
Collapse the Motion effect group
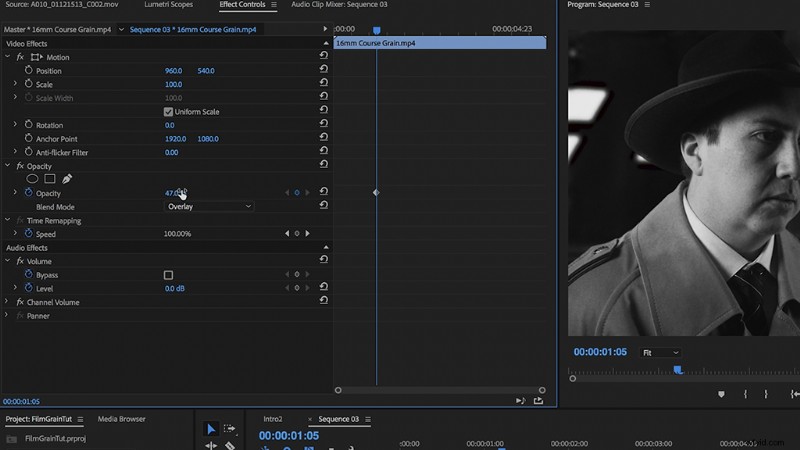7,57
